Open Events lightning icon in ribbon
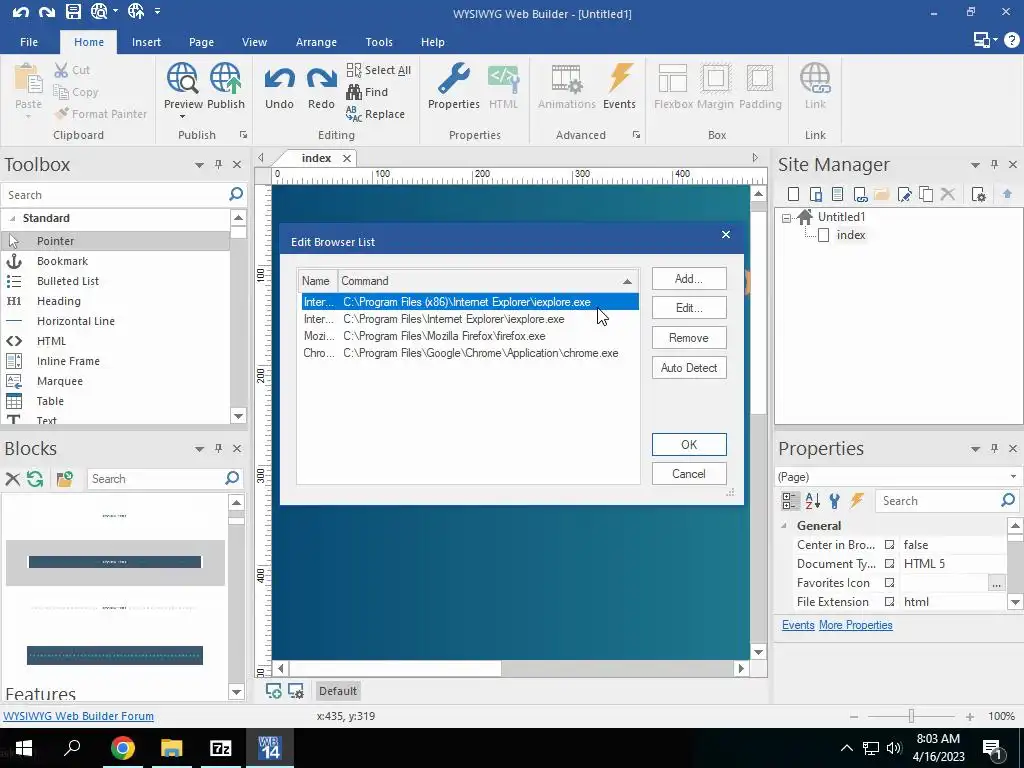The width and height of the screenshot is (1024, 768). pos(619,86)
